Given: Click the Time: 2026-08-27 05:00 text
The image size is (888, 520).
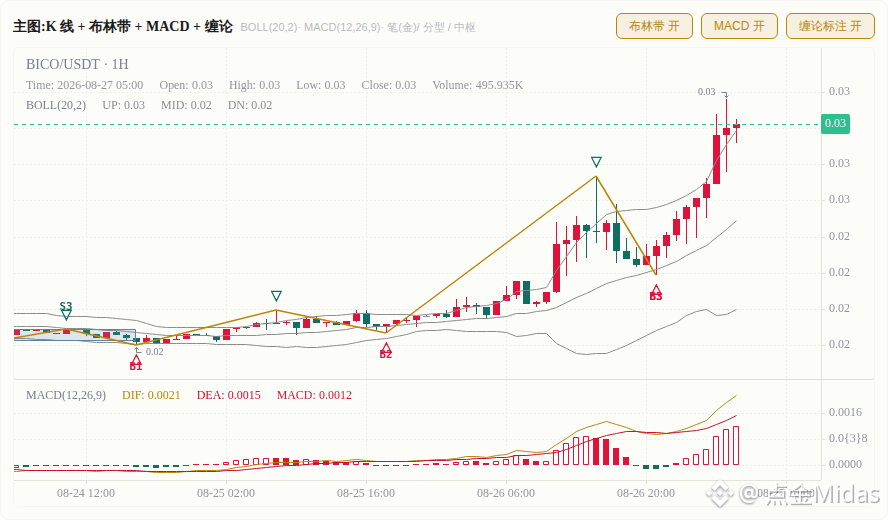Looking at the screenshot, I should pos(84,85).
